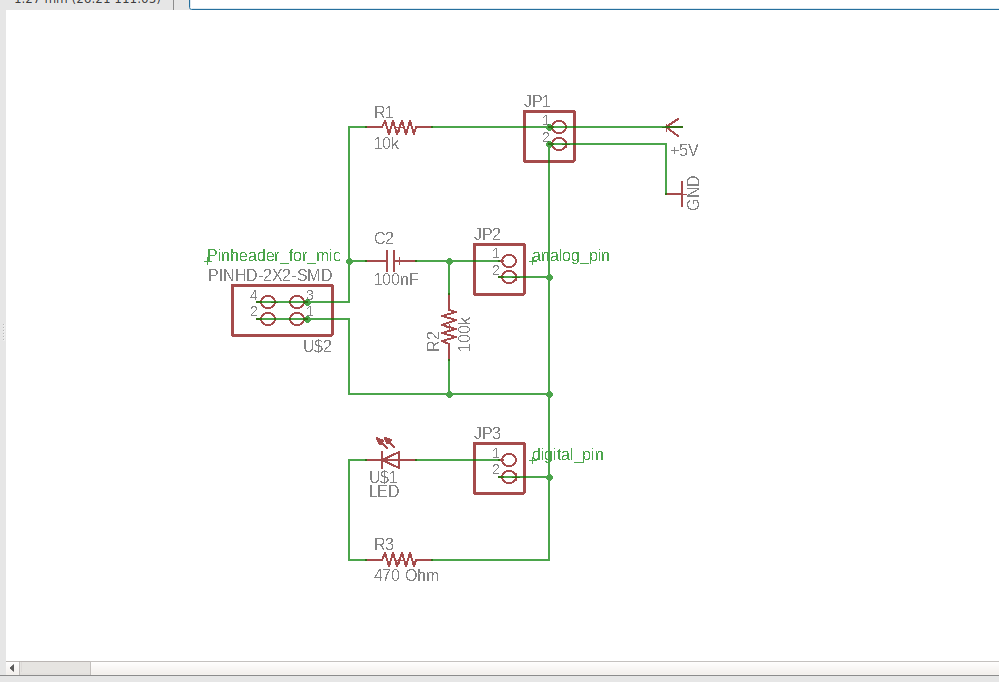
Task: Click the Pinheader_for_mic label
Action: coord(273,256)
